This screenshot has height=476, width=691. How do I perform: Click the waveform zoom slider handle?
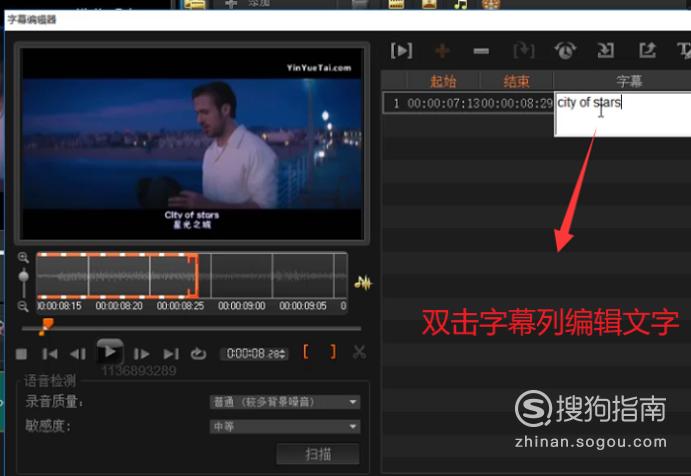pos(24,277)
